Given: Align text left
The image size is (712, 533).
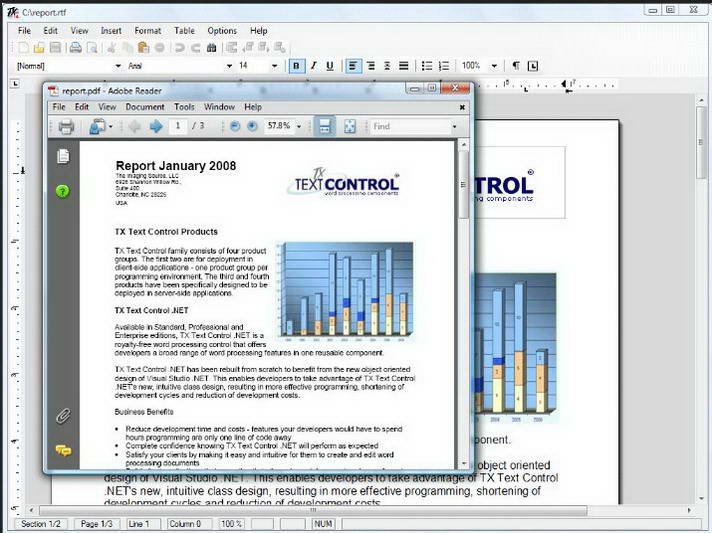Looking at the screenshot, I should [353, 66].
